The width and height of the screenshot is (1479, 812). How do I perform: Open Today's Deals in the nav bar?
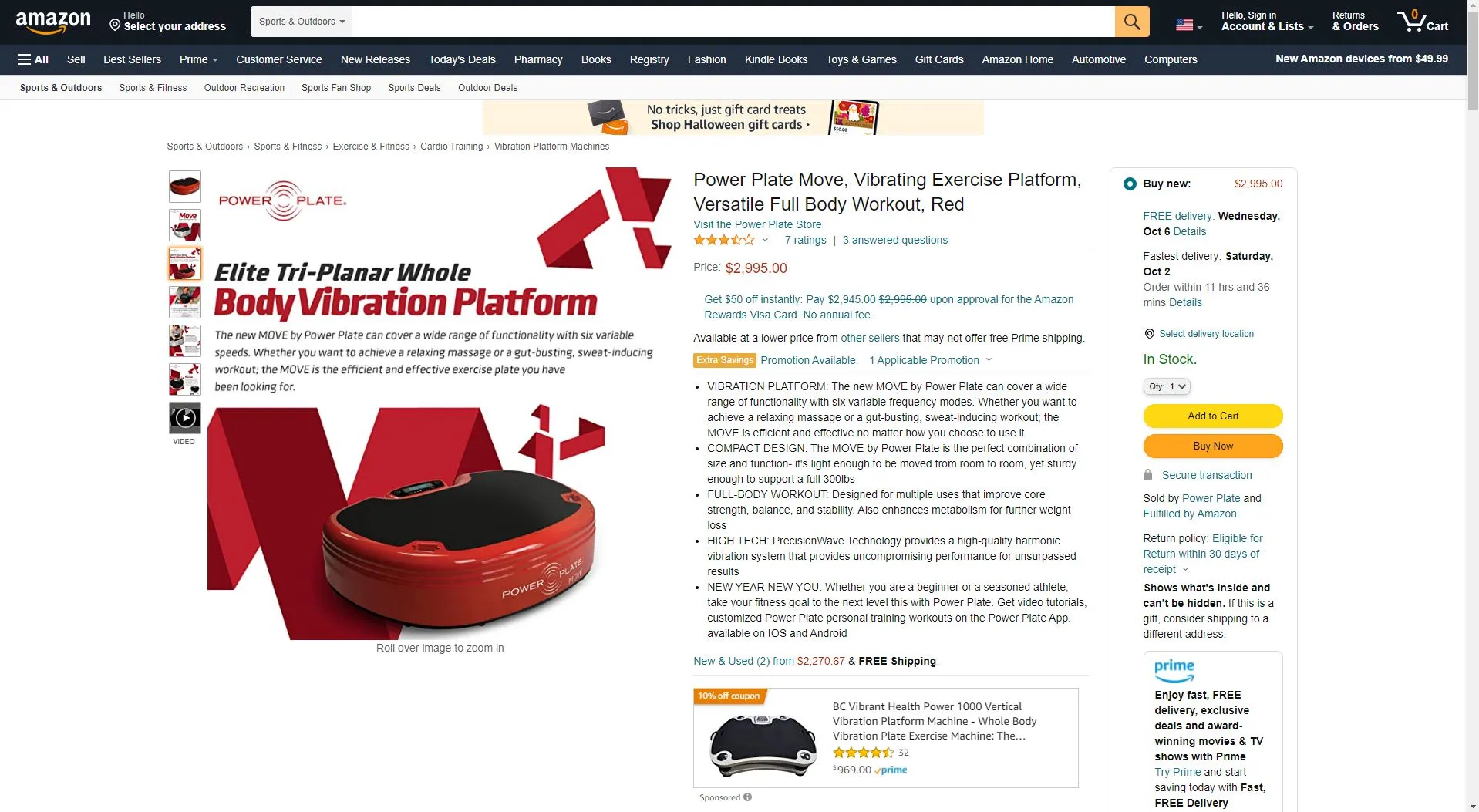(462, 59)
